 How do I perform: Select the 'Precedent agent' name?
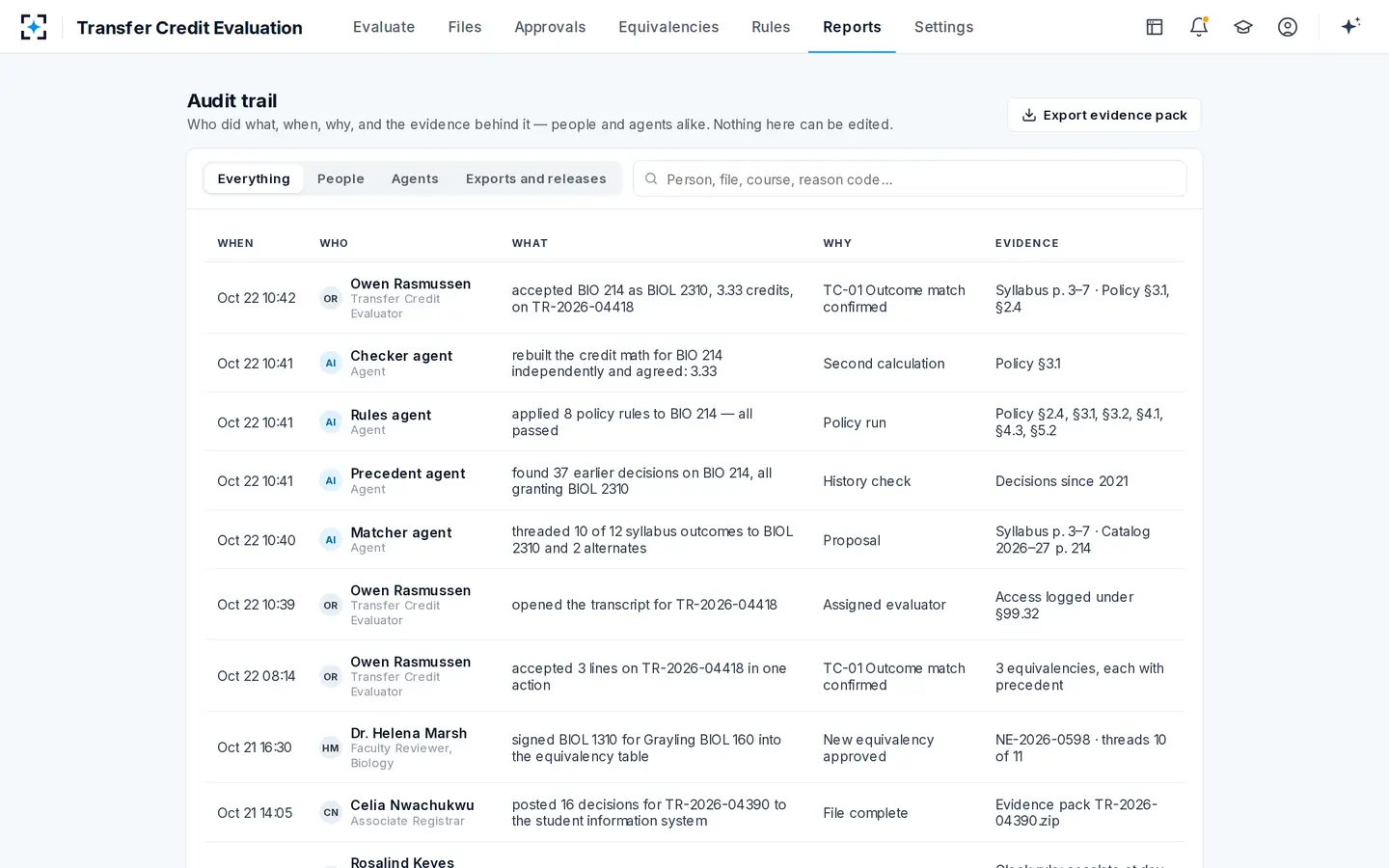click(408, 474)
